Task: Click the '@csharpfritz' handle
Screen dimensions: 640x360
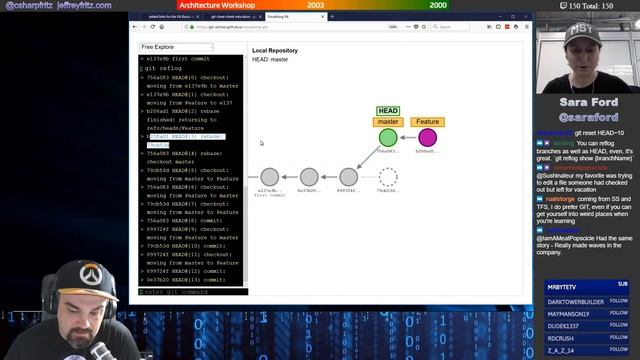Action: (29, 5)
